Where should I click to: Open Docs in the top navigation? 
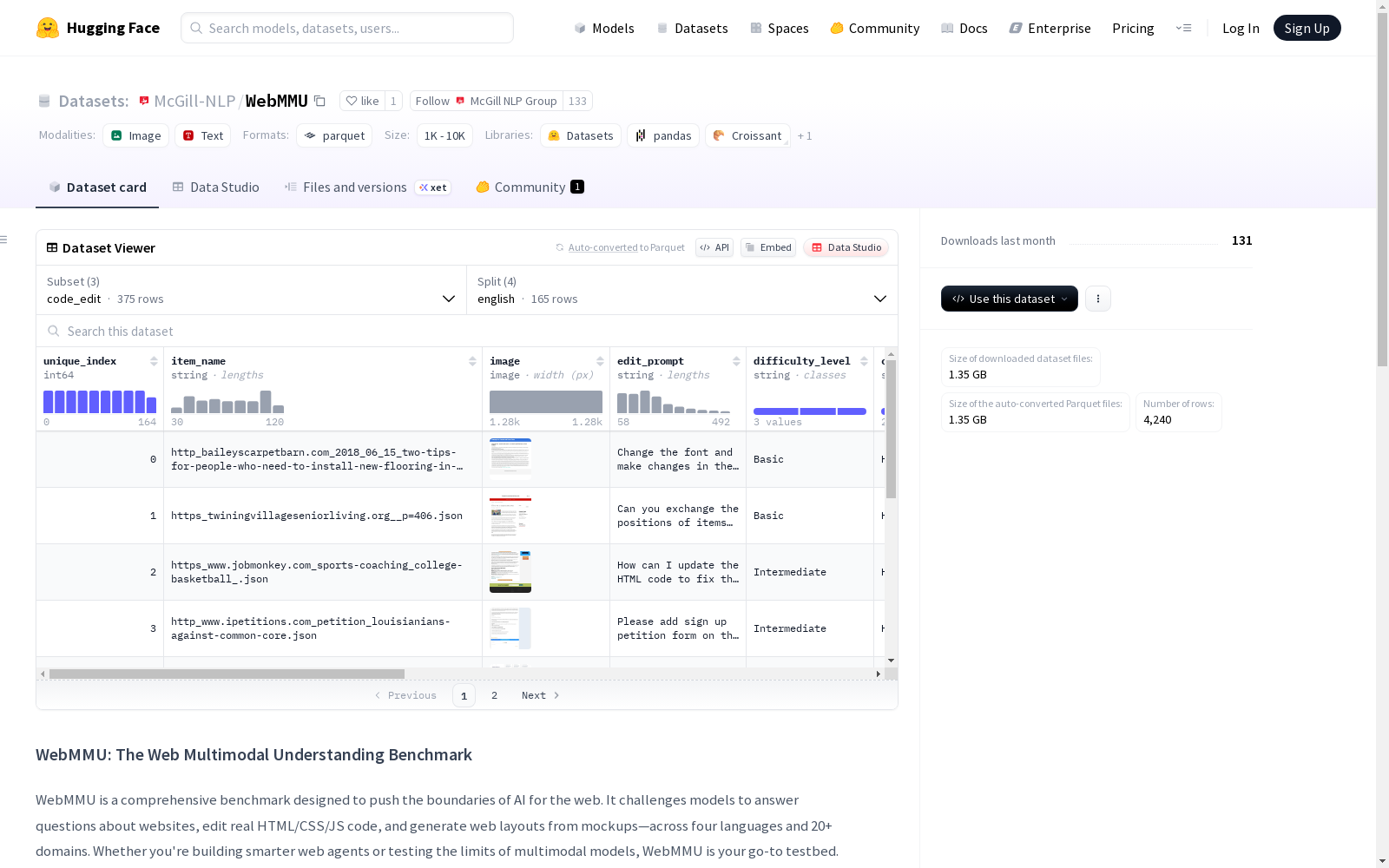click(x=964, y=28)
